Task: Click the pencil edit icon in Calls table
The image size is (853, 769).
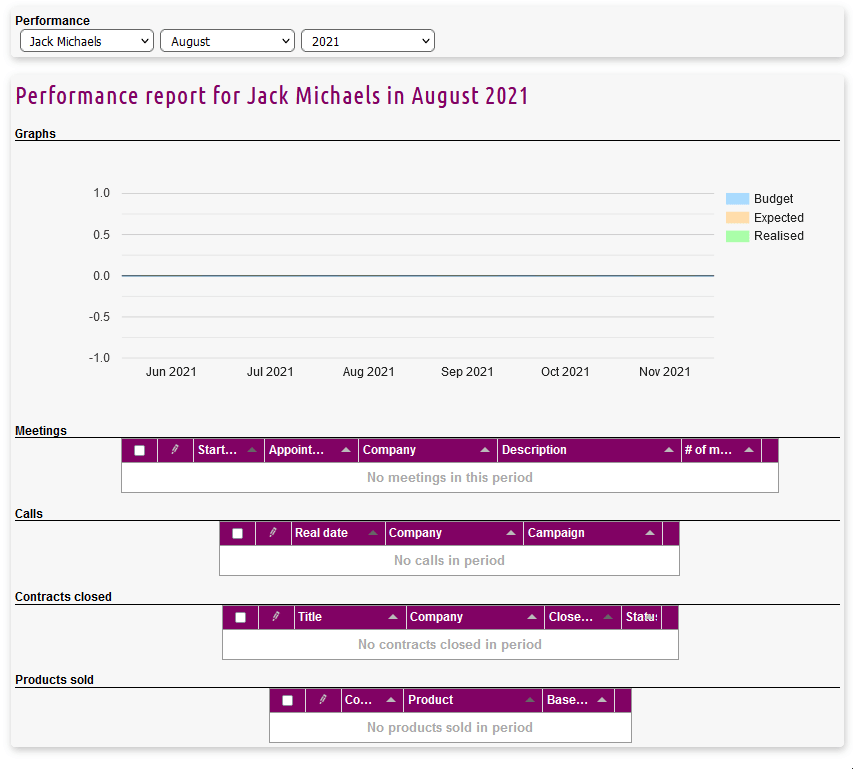Action: (x=273, y=533)
